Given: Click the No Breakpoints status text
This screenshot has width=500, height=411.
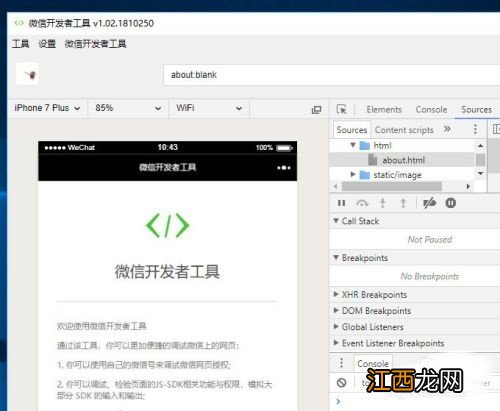Looking at the screenshot, I should pyautogui.click(x=430, y=276).
